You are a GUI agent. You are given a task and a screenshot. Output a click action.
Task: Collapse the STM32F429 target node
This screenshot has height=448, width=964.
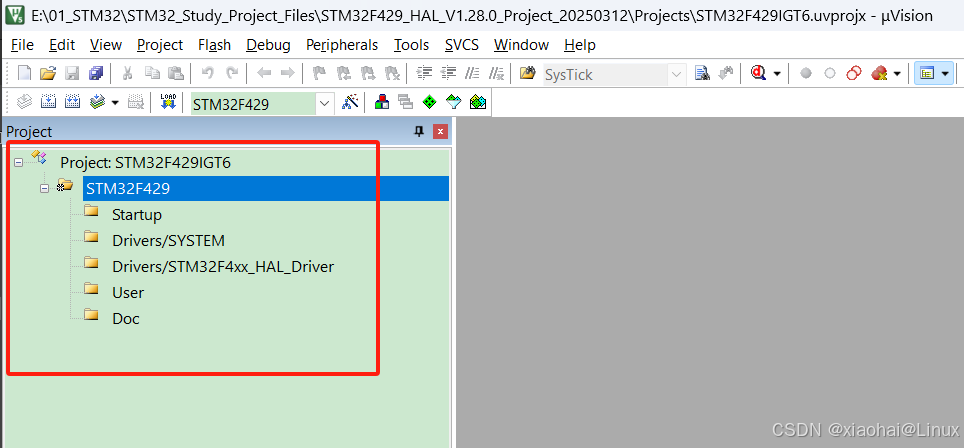[44, 188]
